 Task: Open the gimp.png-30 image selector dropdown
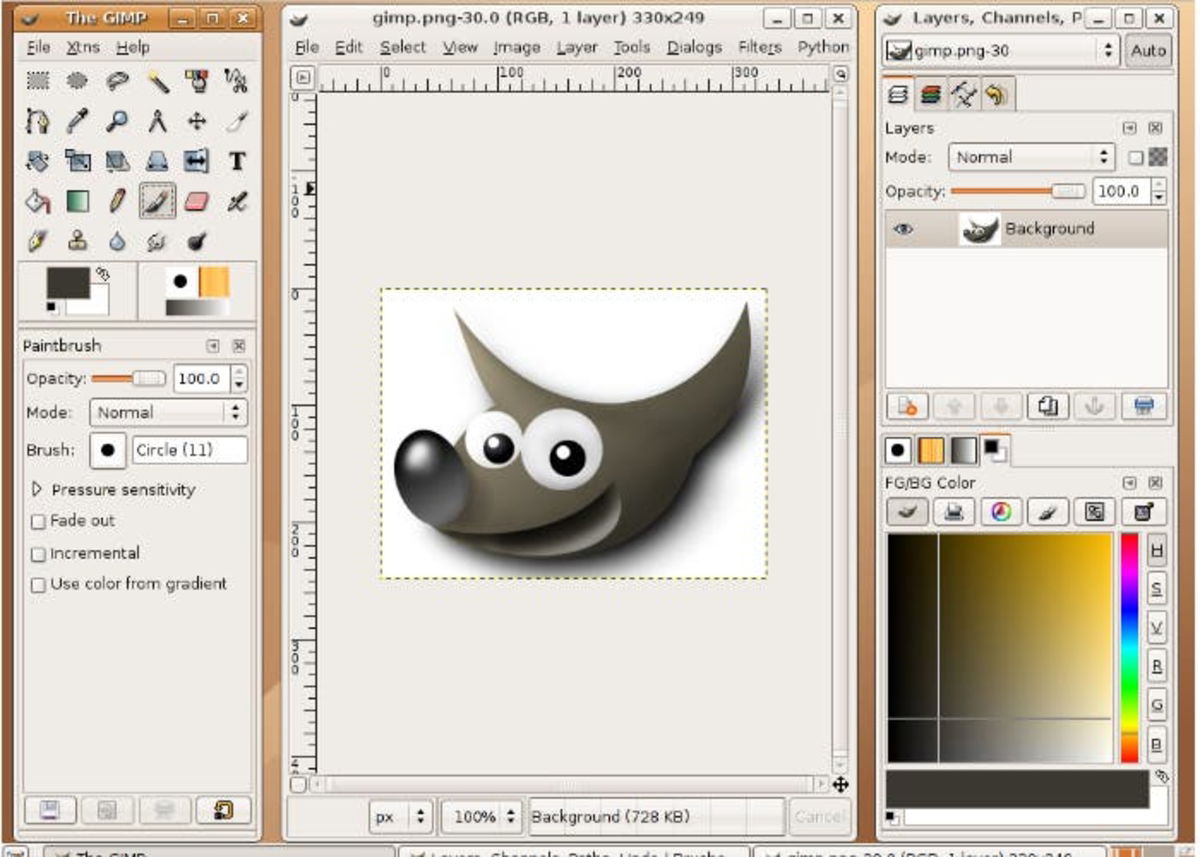1002,50
